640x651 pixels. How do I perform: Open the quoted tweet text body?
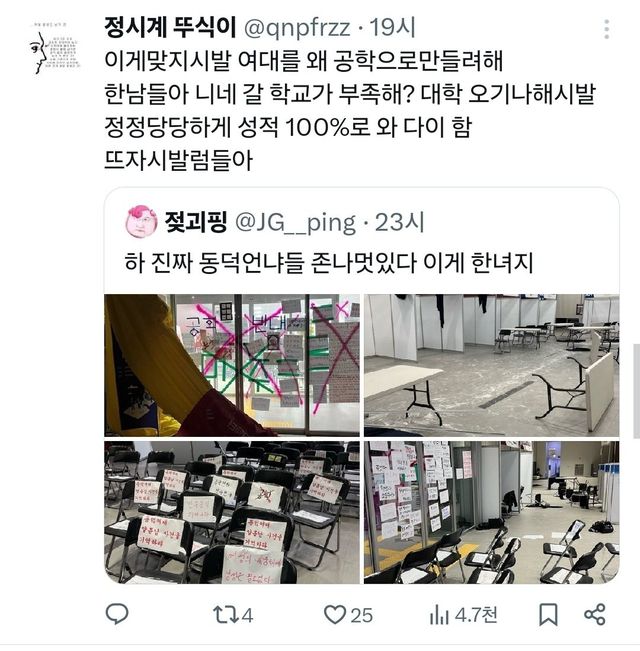tap(329, 263)
